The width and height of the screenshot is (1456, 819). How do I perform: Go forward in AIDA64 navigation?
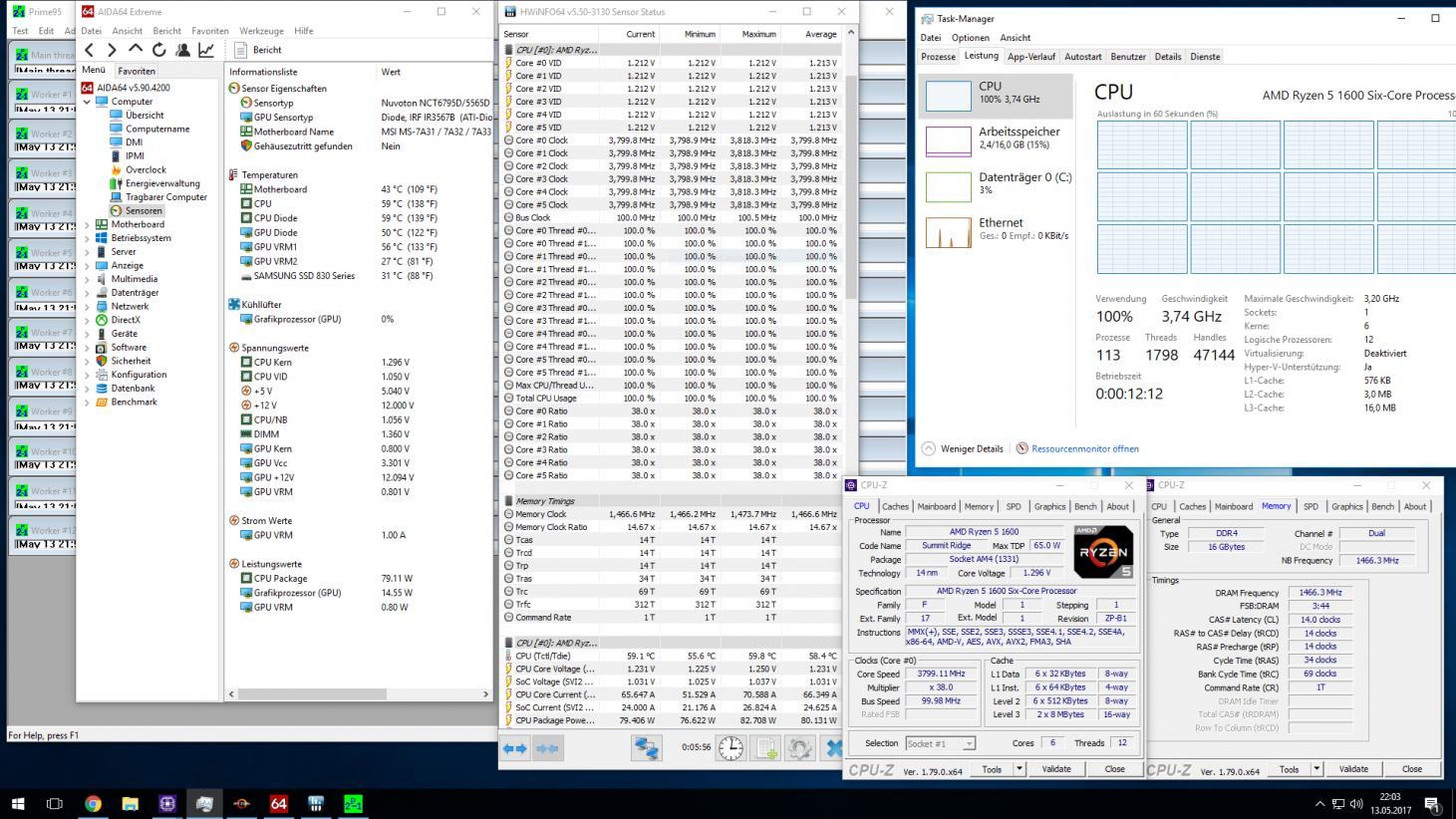click(112, 50)
